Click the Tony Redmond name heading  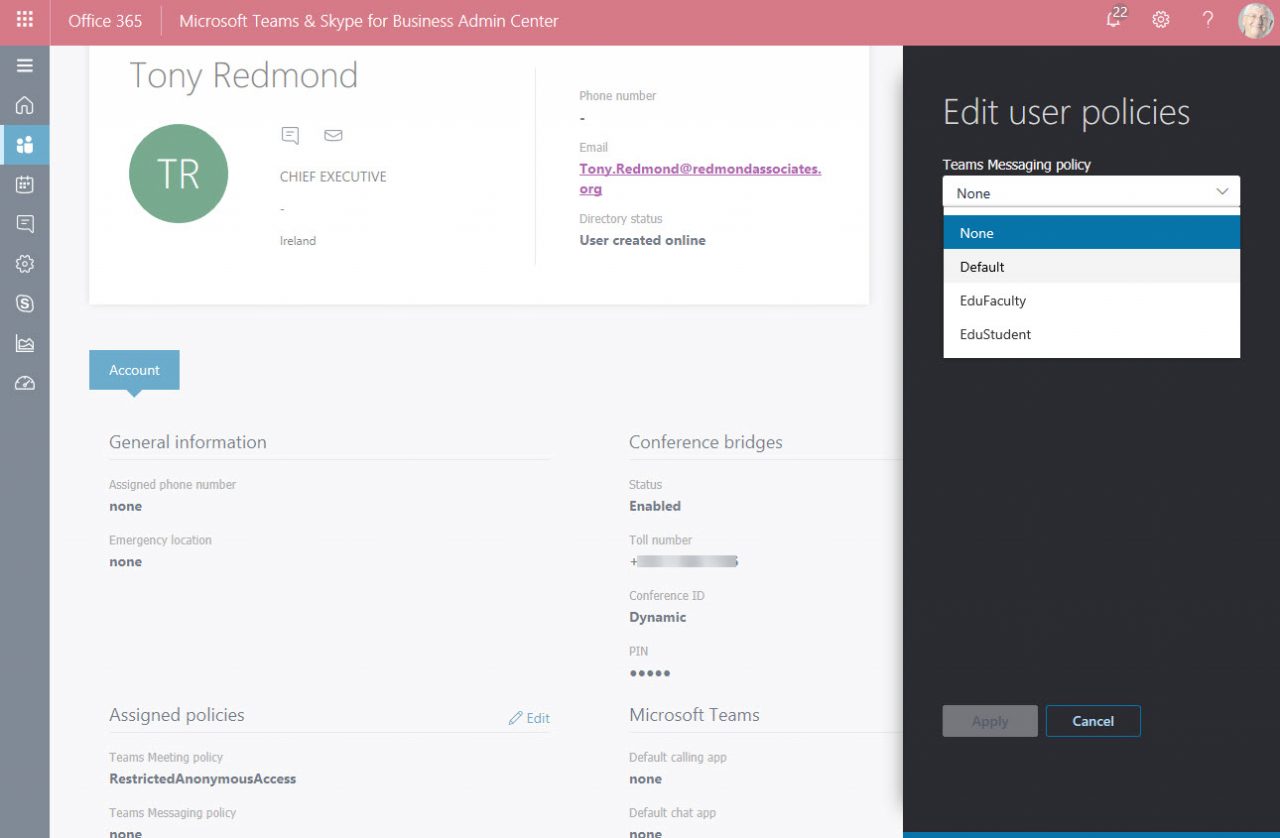[x=243, y=76]
